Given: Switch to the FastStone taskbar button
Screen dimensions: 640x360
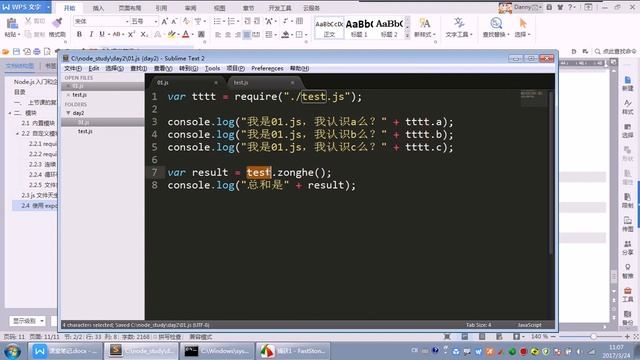Looking at the screenshot, I should click(293, 351).
